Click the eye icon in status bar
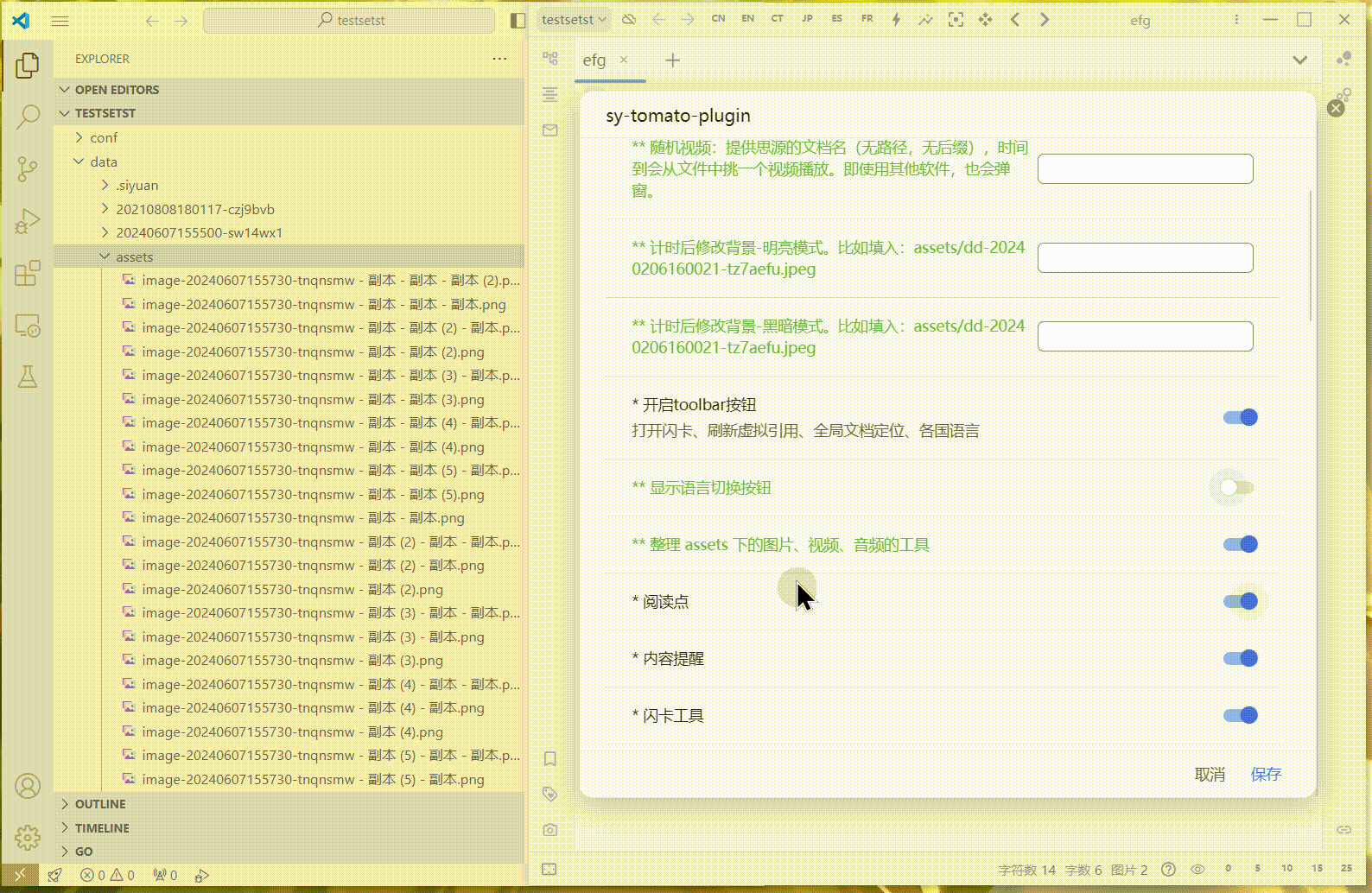1372x893 pixels. tap(1197, 869)
